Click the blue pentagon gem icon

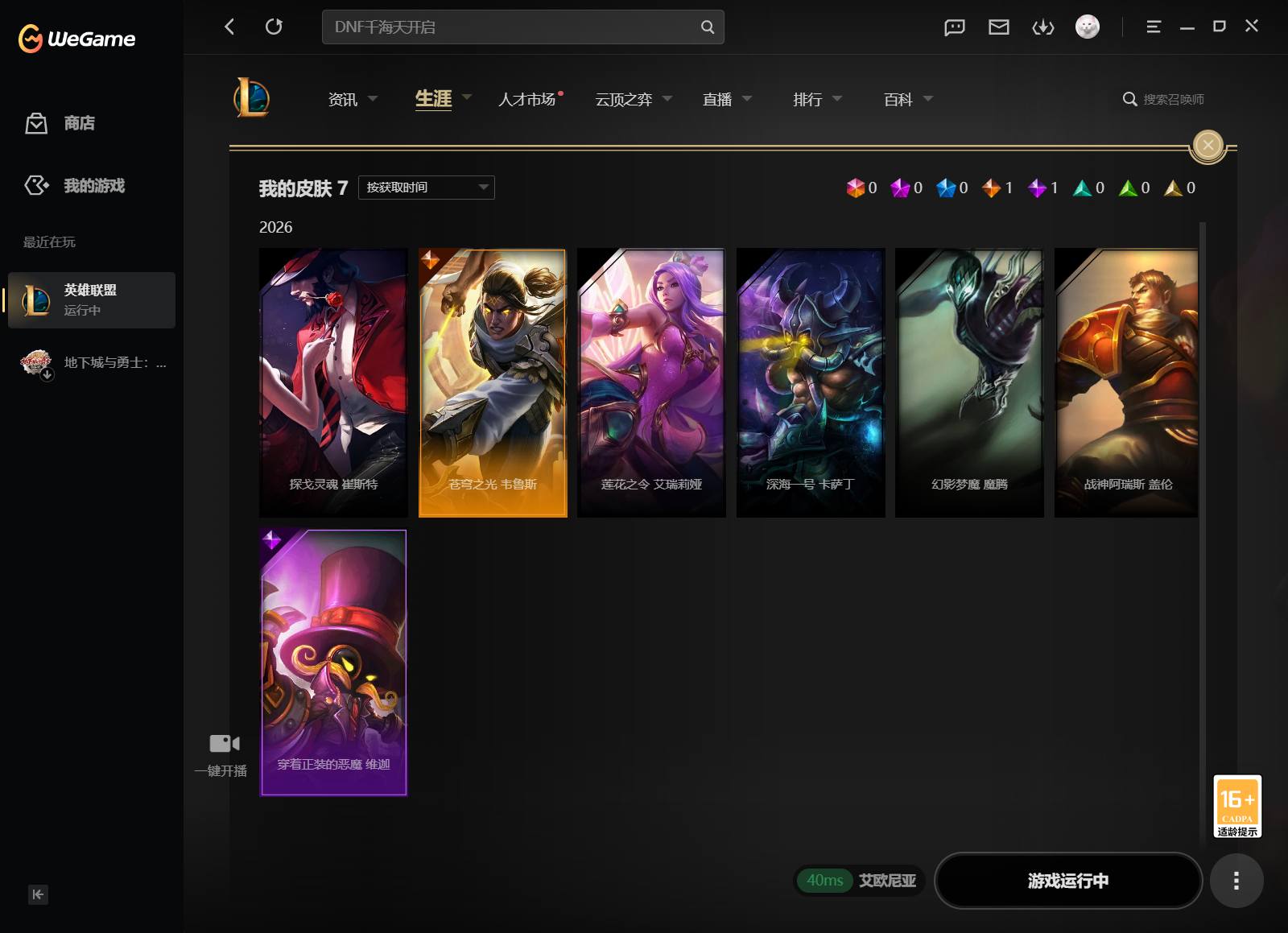(x=946, y=188)
